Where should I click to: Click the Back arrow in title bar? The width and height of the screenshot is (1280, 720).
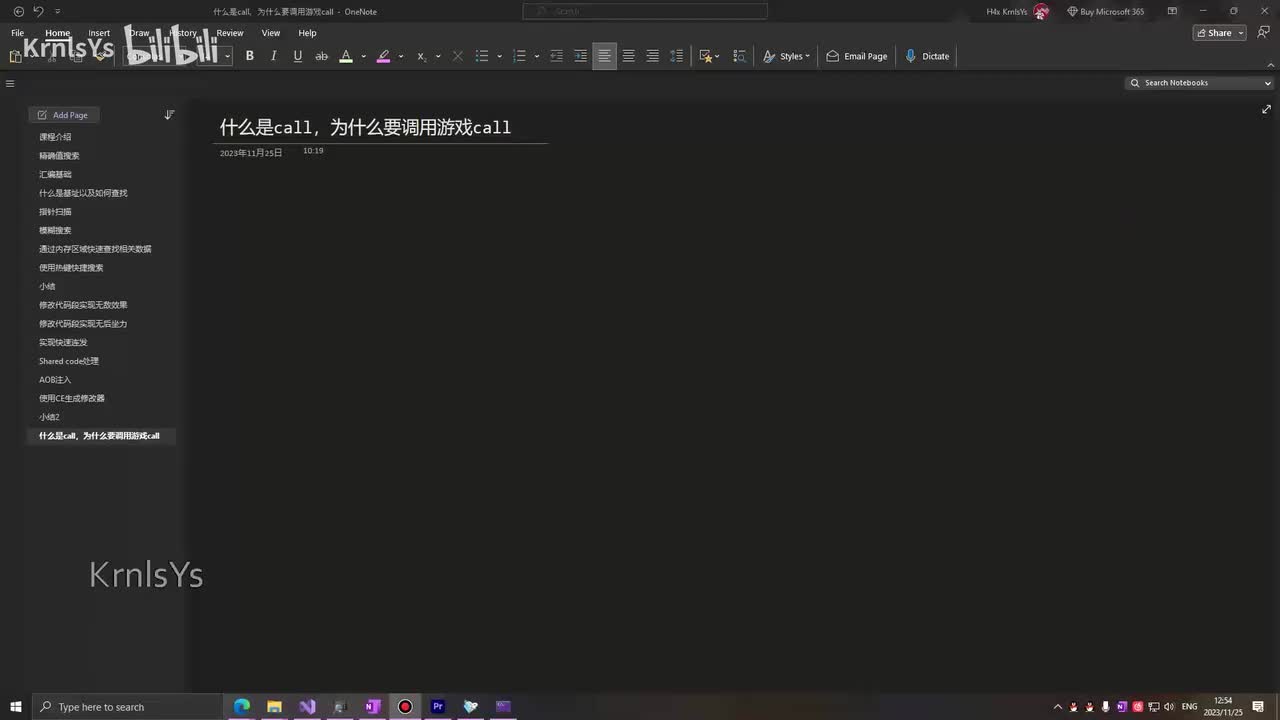click(x=18, y=11)
